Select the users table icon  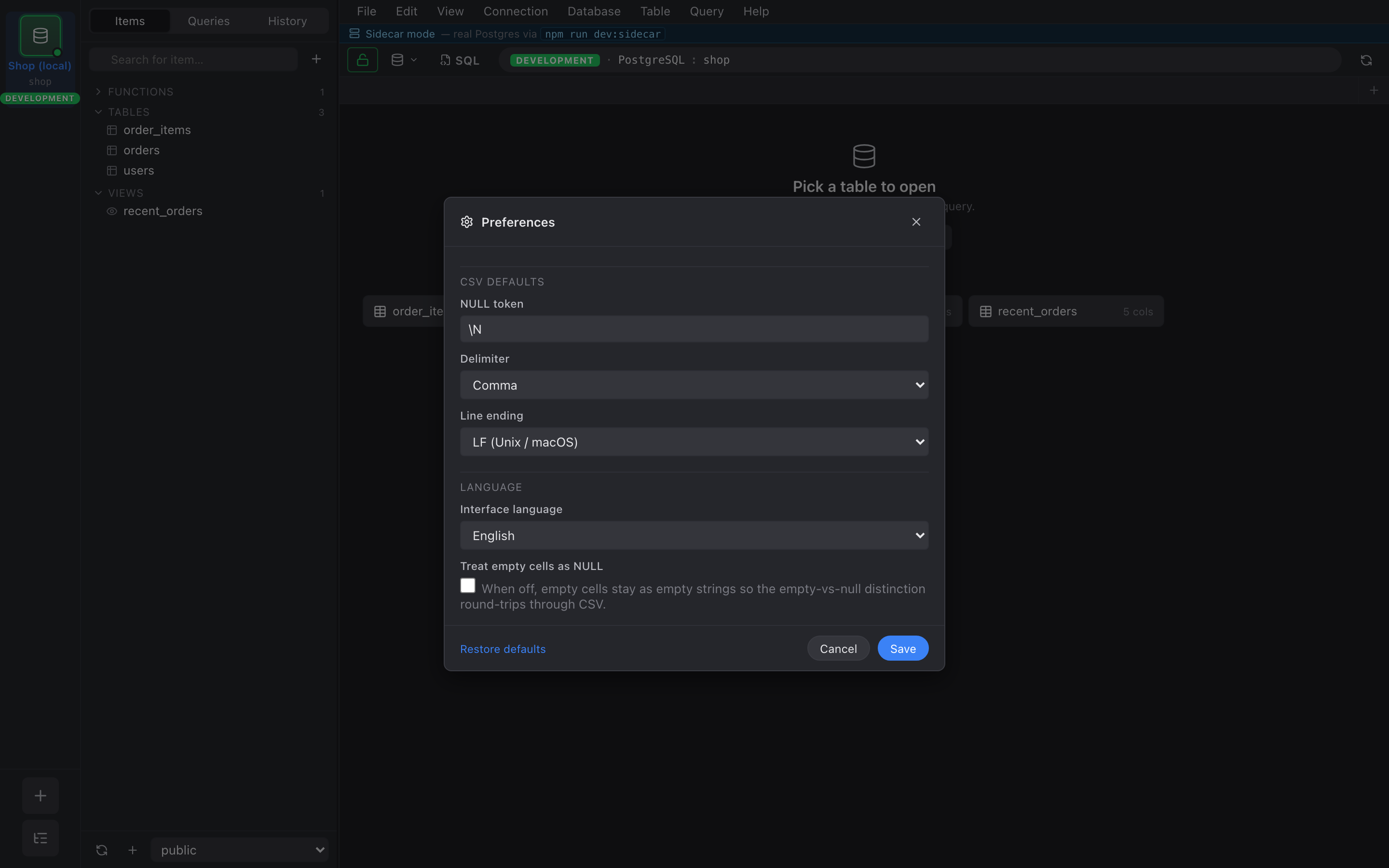click(x=112, y=171)
